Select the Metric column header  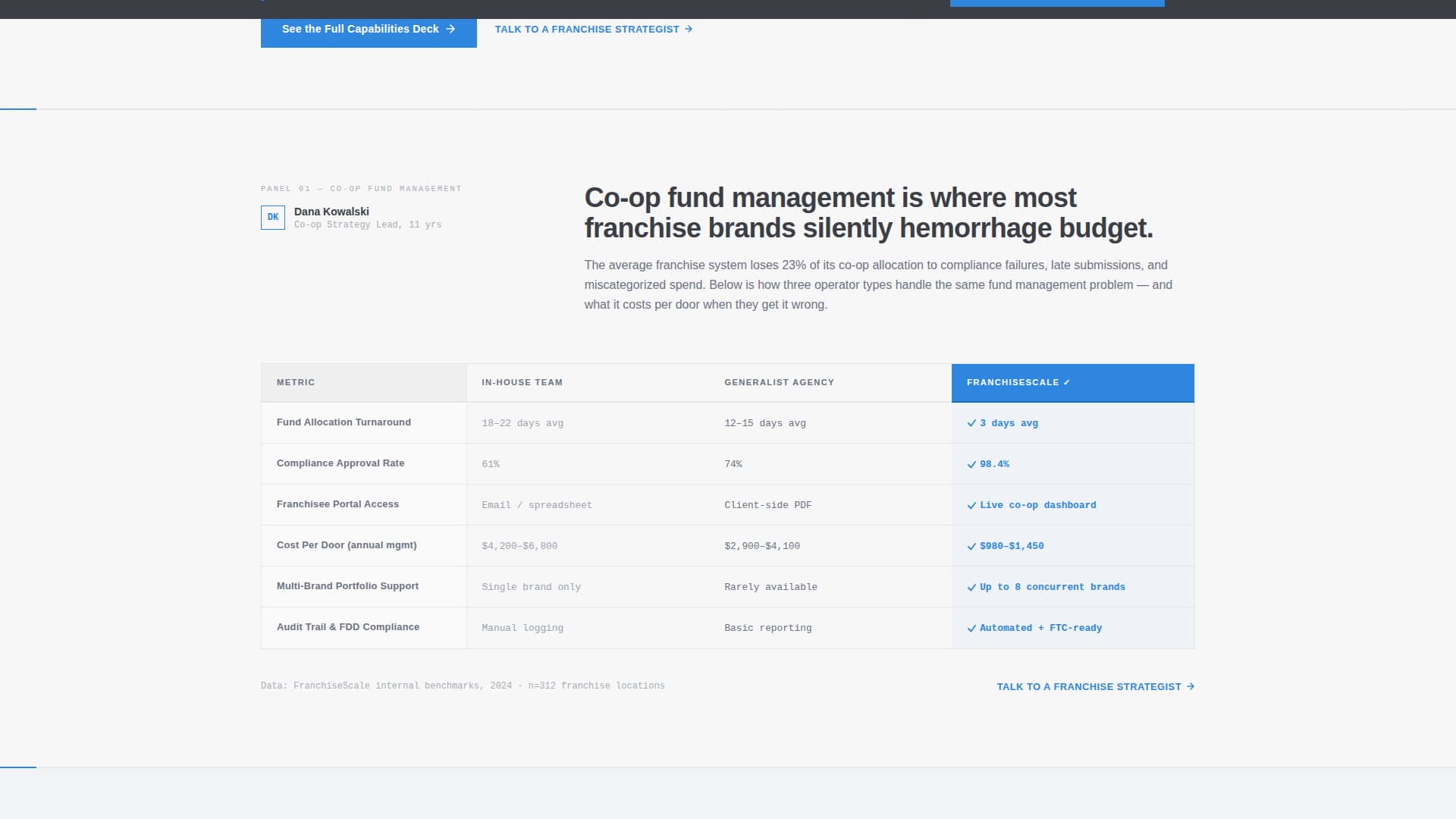364,382
